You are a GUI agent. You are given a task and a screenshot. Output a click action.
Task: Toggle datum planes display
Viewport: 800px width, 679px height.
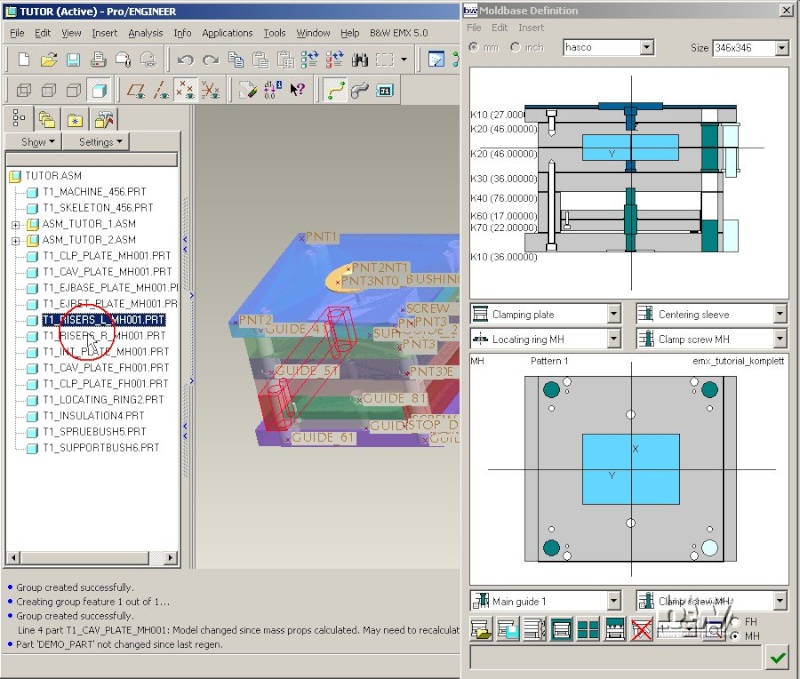point(136,91)
